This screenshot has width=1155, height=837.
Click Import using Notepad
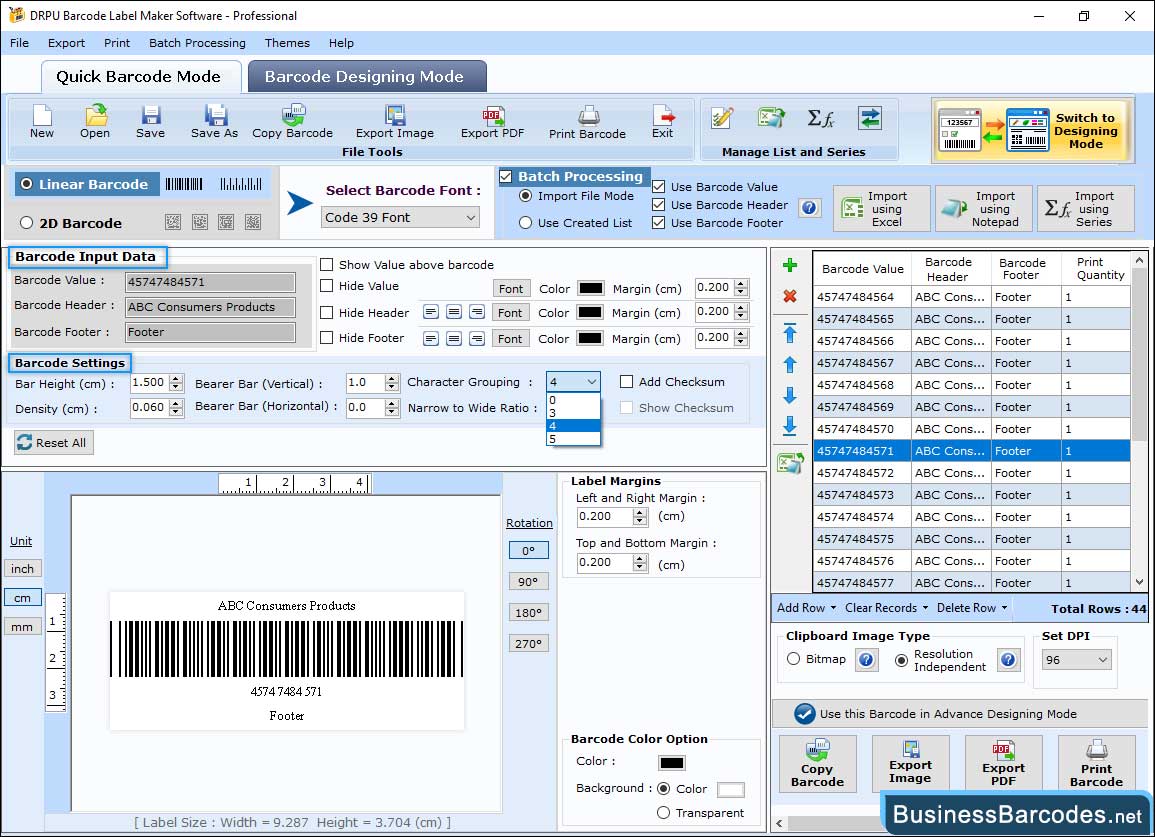click(x=983, y=209)
